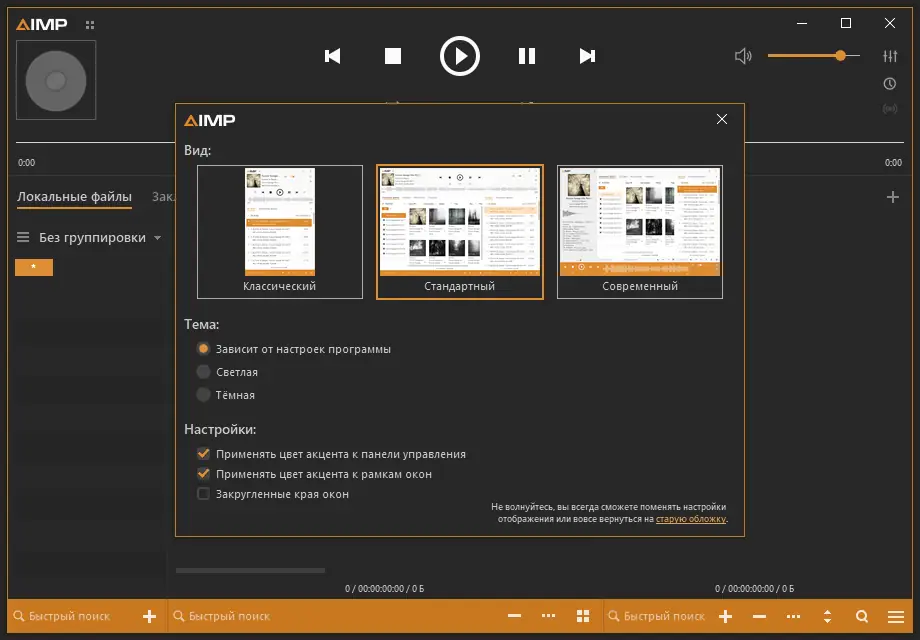
Task: Choose the 'Классический' view thumbnail
Action: [280, 232]
